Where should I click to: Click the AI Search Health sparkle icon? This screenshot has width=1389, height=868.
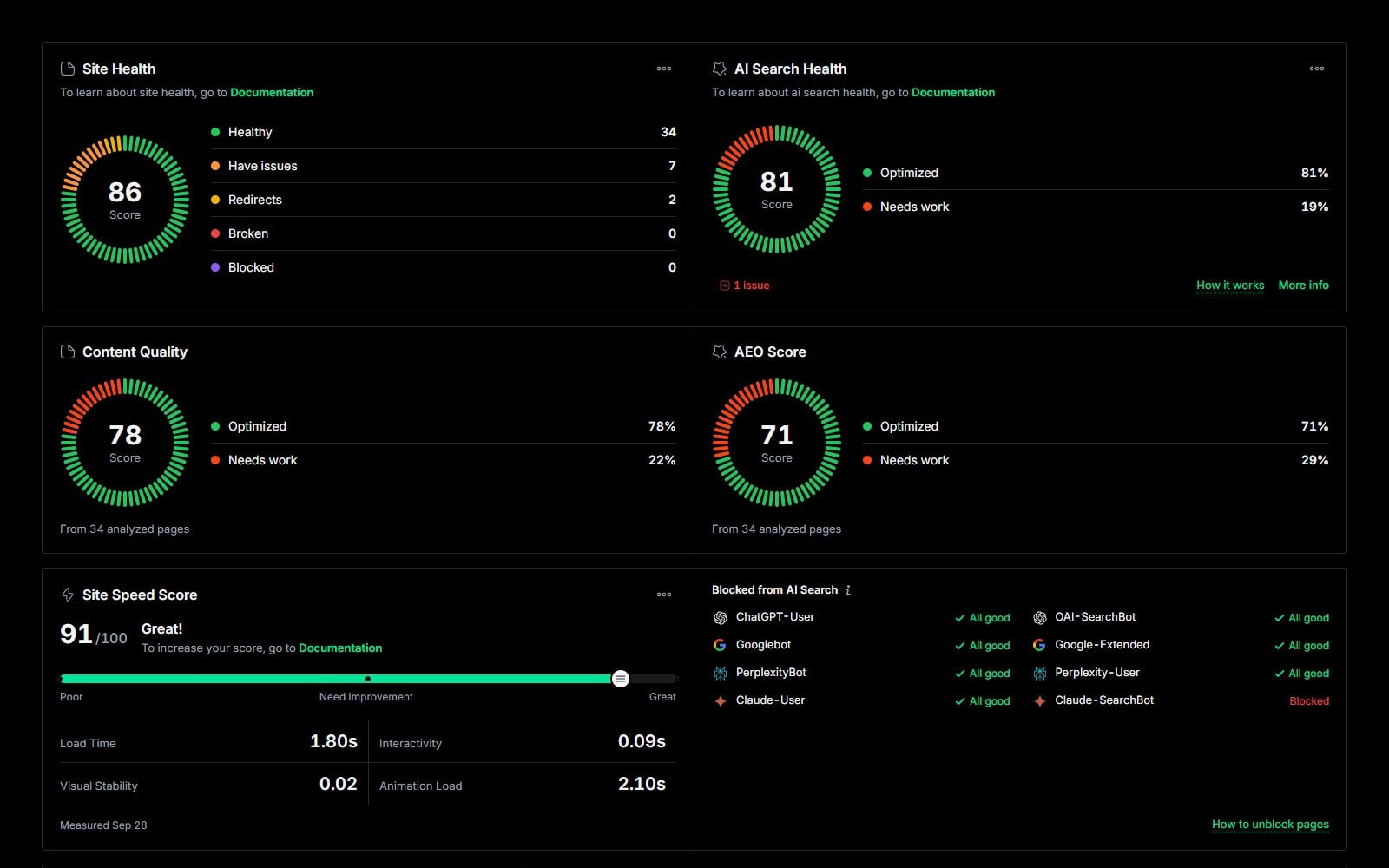pos(720,69)
